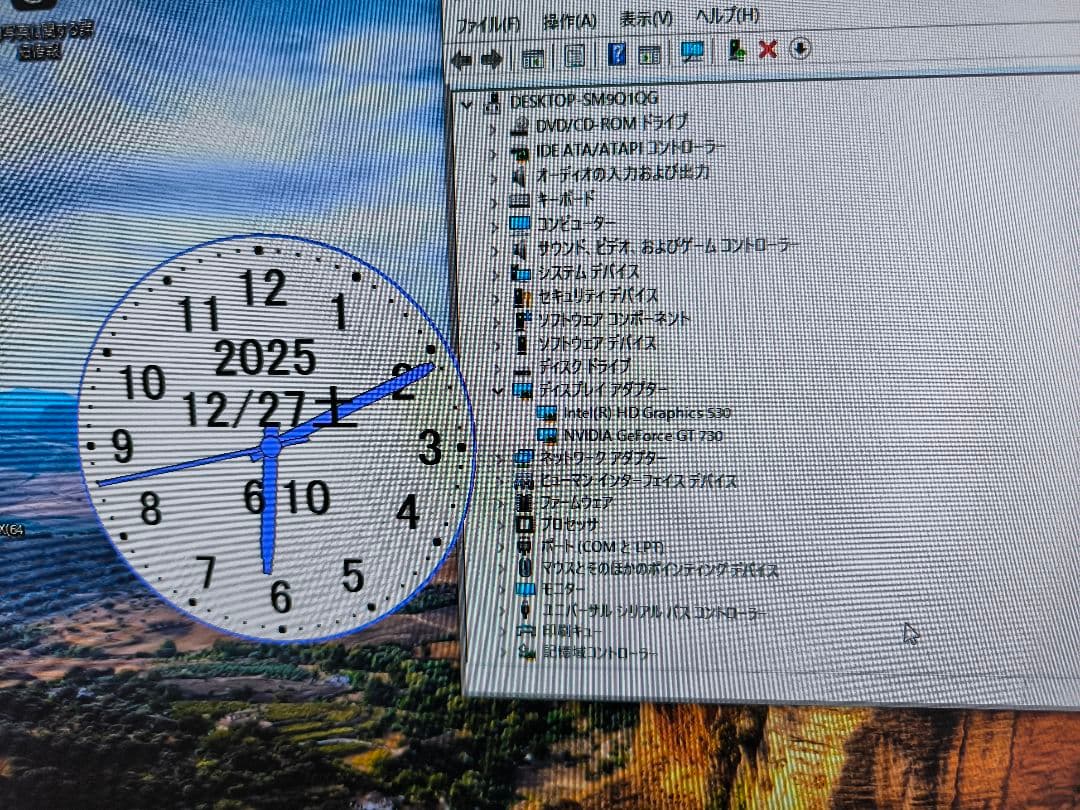Expand the プロセッサ category
Image resolution: width=1080 pixels, height=810 pixels.
click(x=503, y=524)
